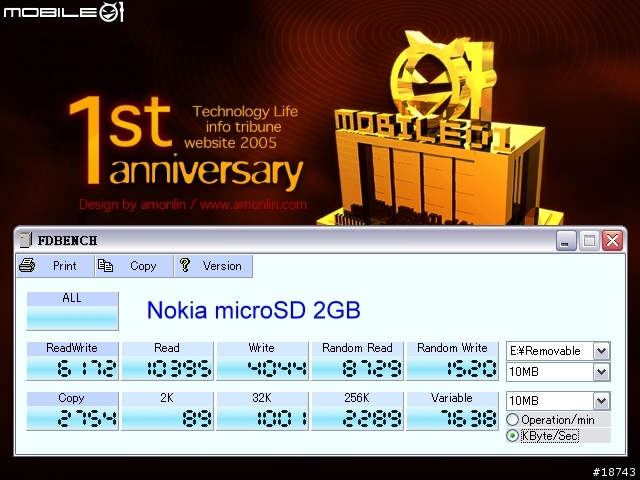Click the FDBENCH title bar app icon
This screenshot has width=640, height=480.
point(26,240)
